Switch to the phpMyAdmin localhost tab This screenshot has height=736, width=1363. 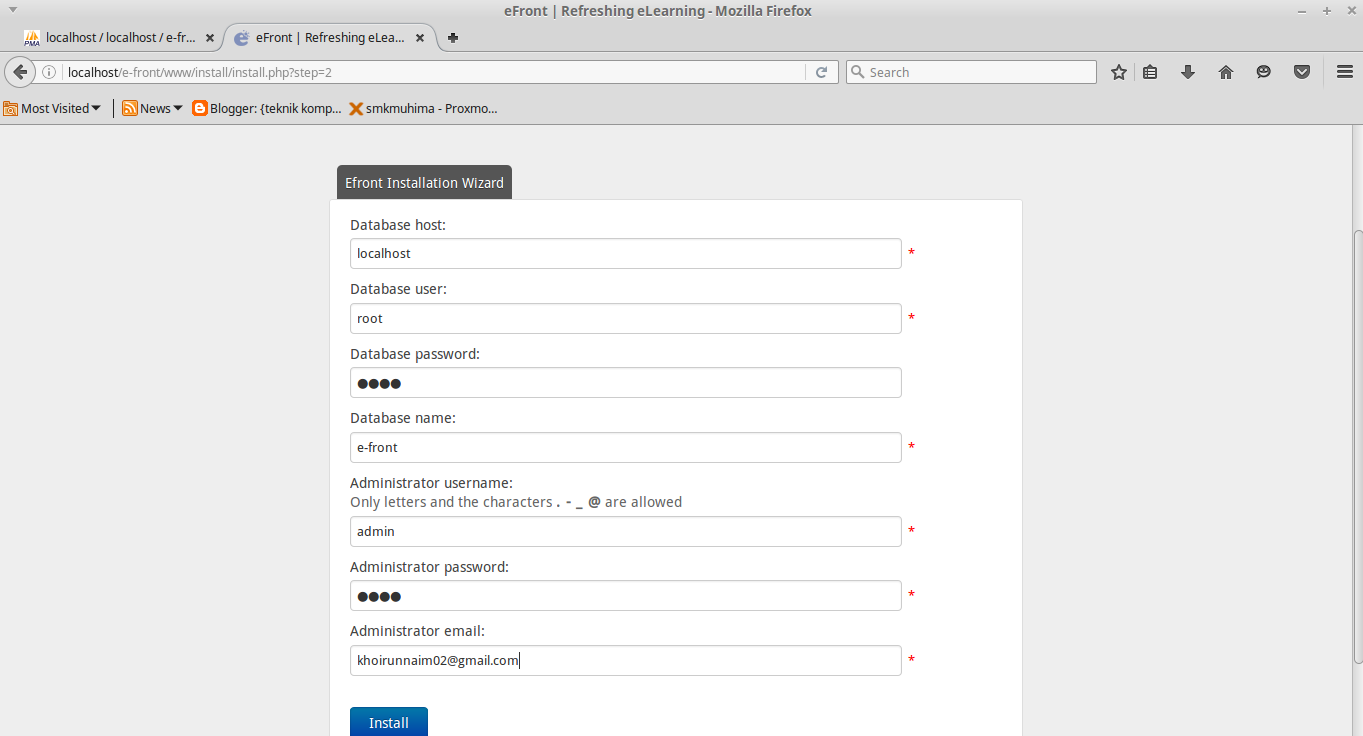(120, 38)
